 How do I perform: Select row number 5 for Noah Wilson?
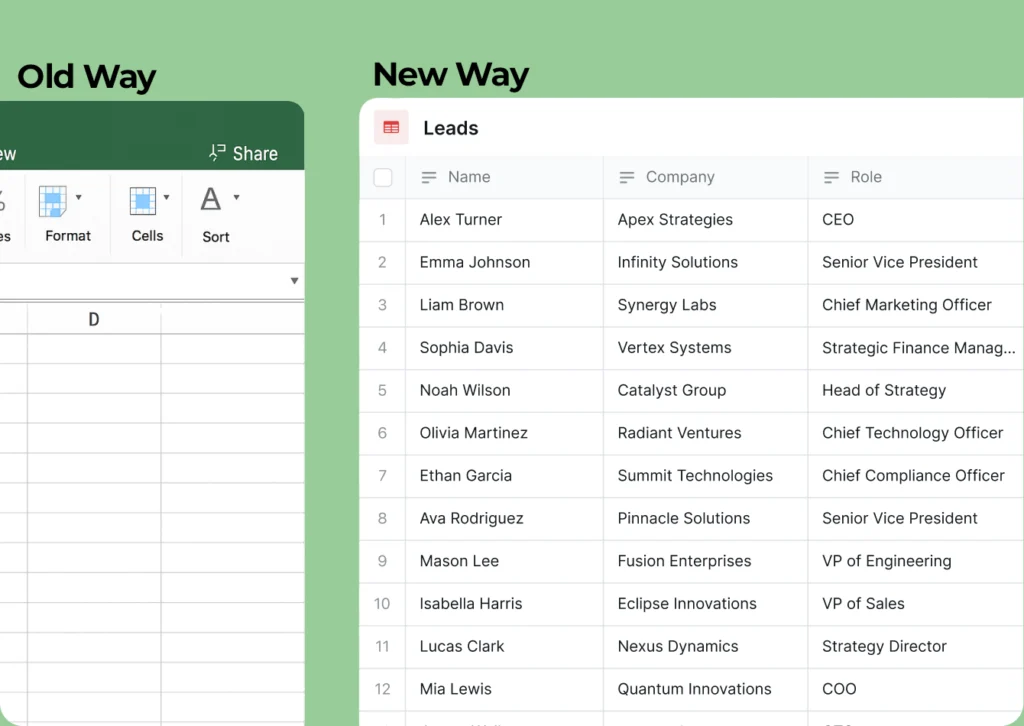click(x=382, y=391)
